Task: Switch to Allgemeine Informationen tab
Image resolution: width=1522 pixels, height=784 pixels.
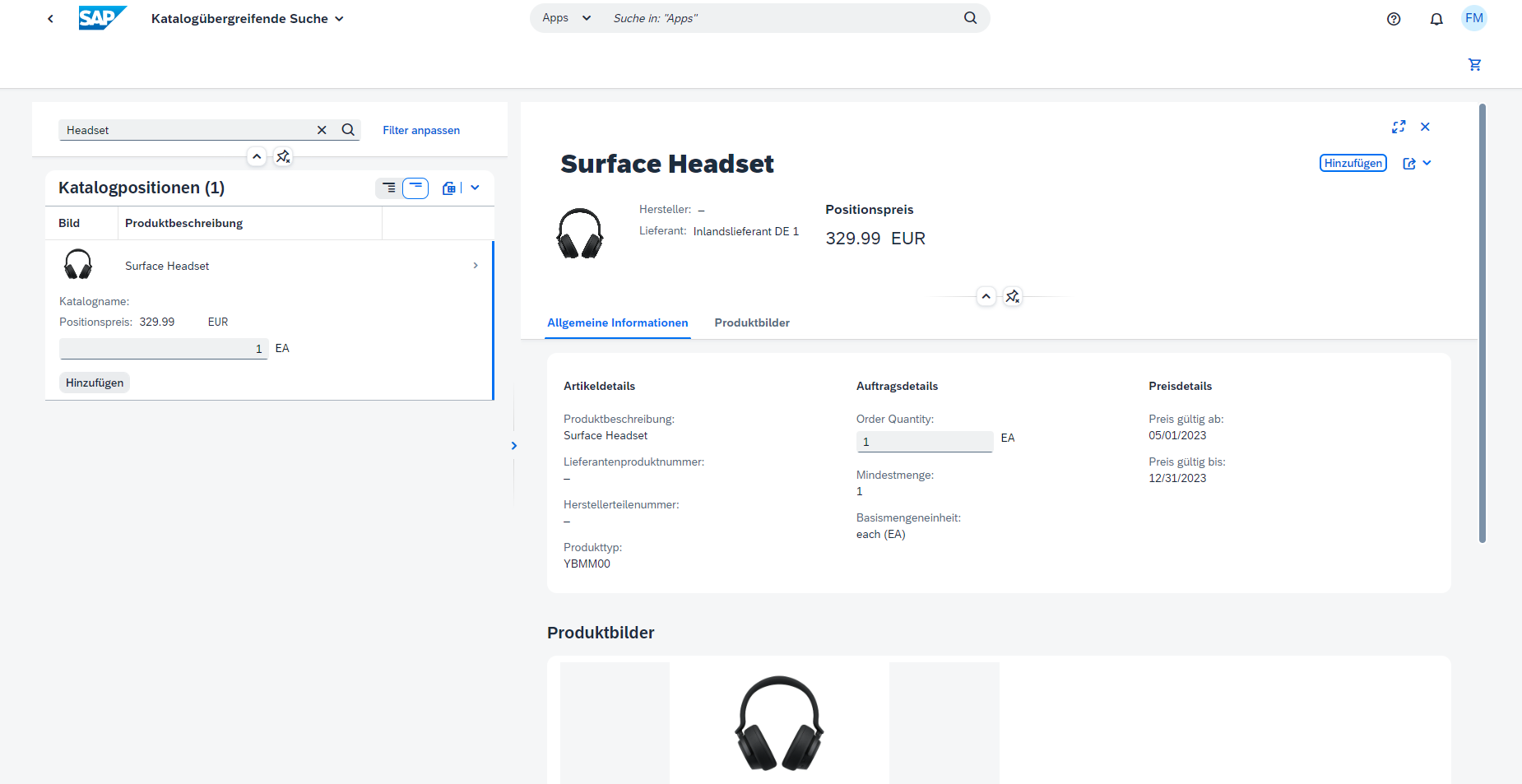Action: coord(618,322)
